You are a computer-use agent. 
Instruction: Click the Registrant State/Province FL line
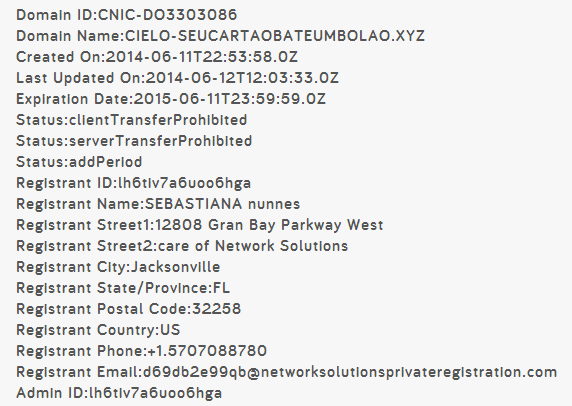point(123,288)
